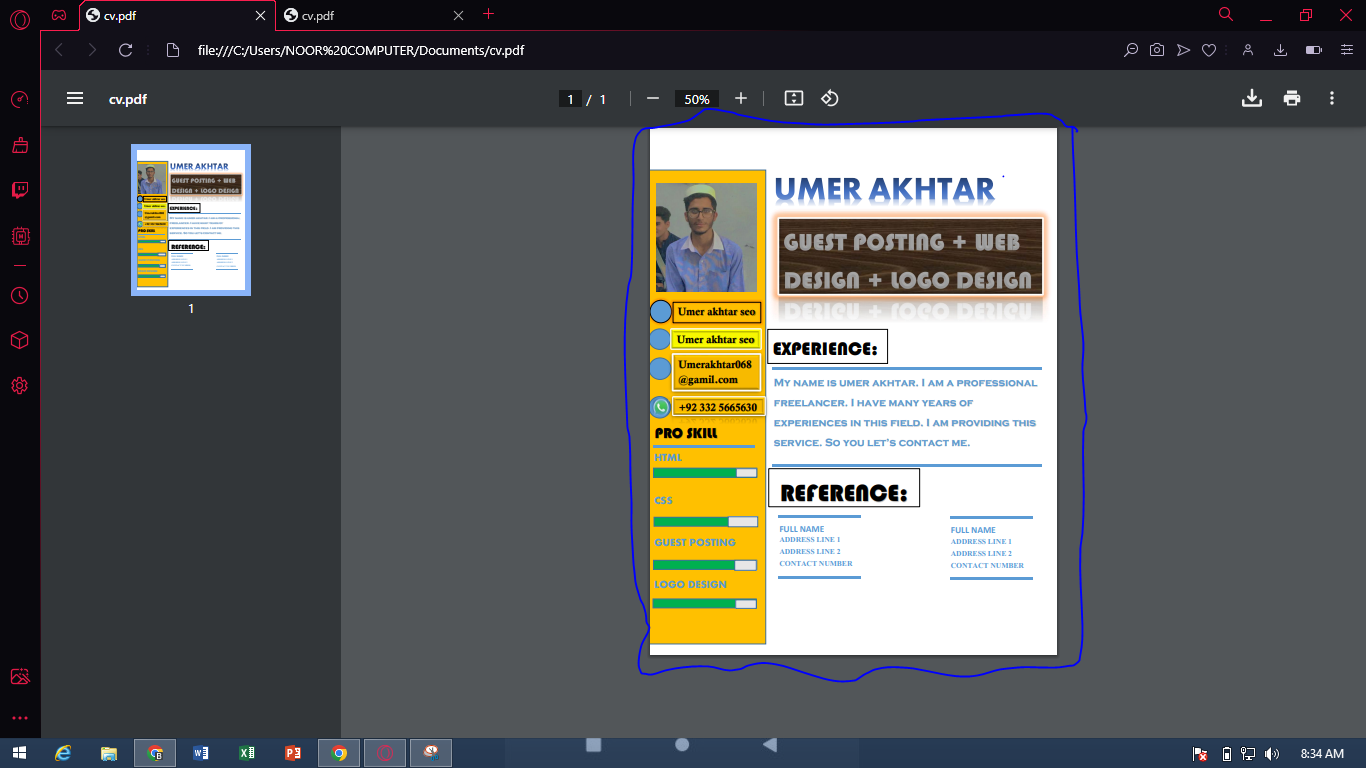Screen dimensions: 1366x768
Task: Open the PDF viewer hamburger menu
Action: [x=75, y=98]
